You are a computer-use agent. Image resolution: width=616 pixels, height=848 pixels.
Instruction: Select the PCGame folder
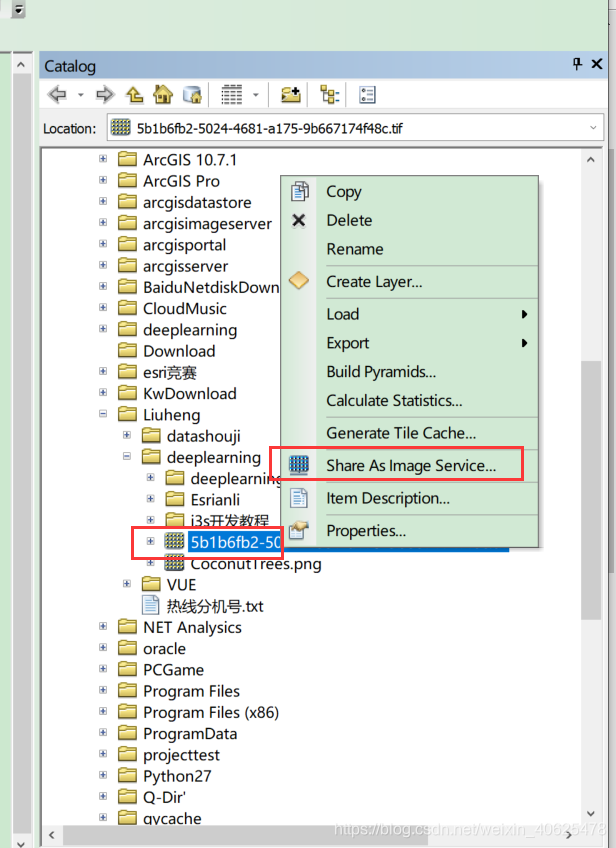[x=173, y=670]
